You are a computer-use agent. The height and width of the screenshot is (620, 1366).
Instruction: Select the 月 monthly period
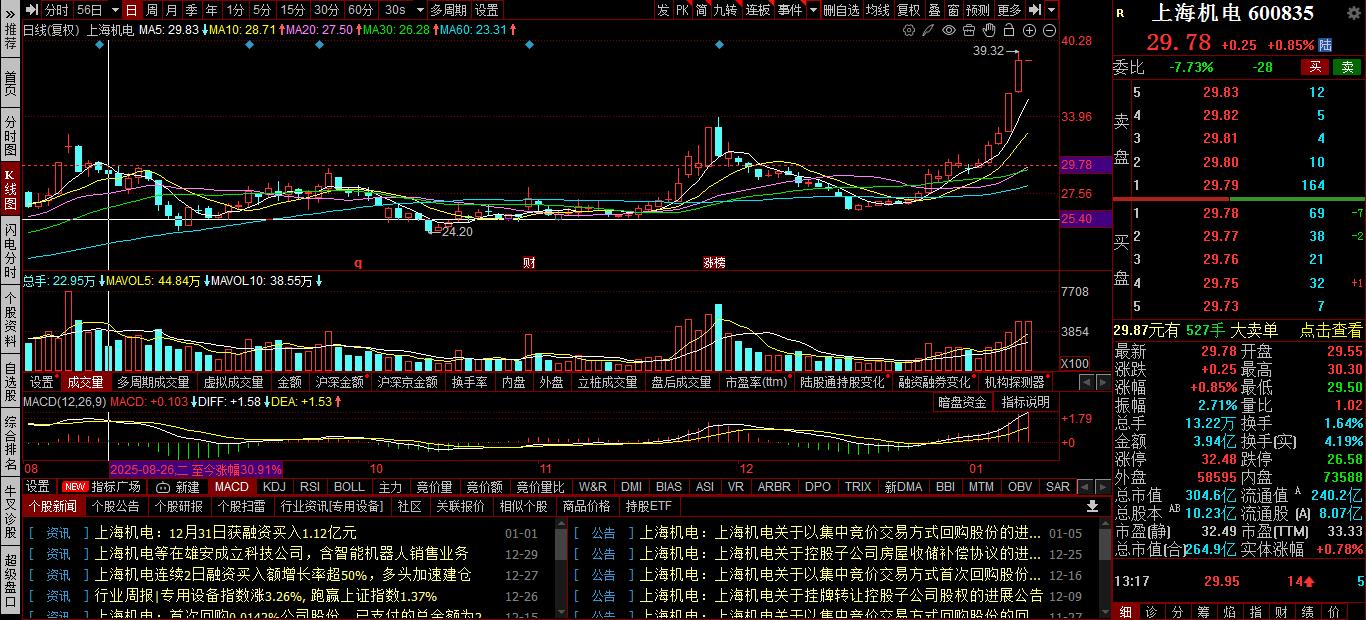(171, 10)
